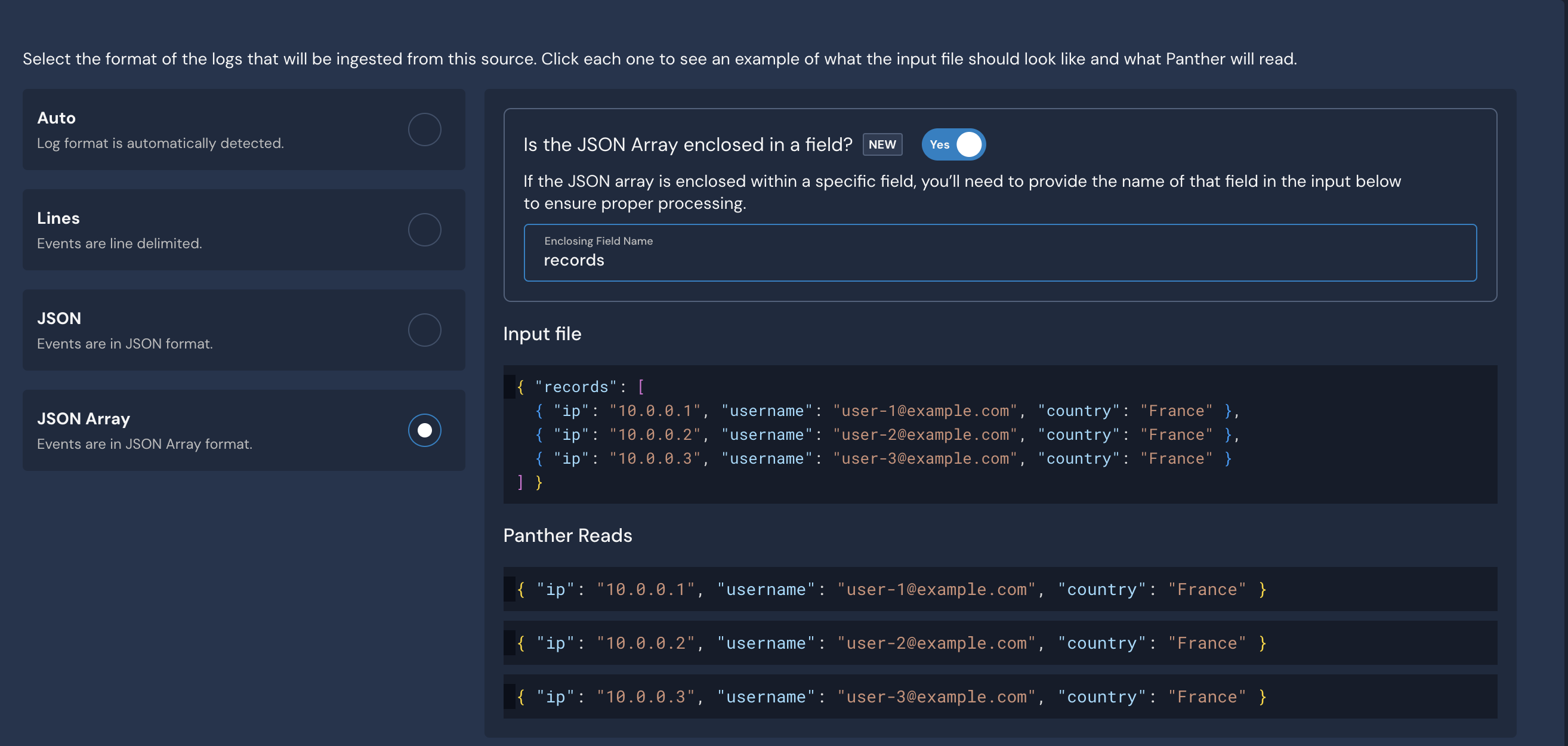Toggle the JSON Array enclosed Yes switch
1568x746 pixels.
[x=953, y=145]
